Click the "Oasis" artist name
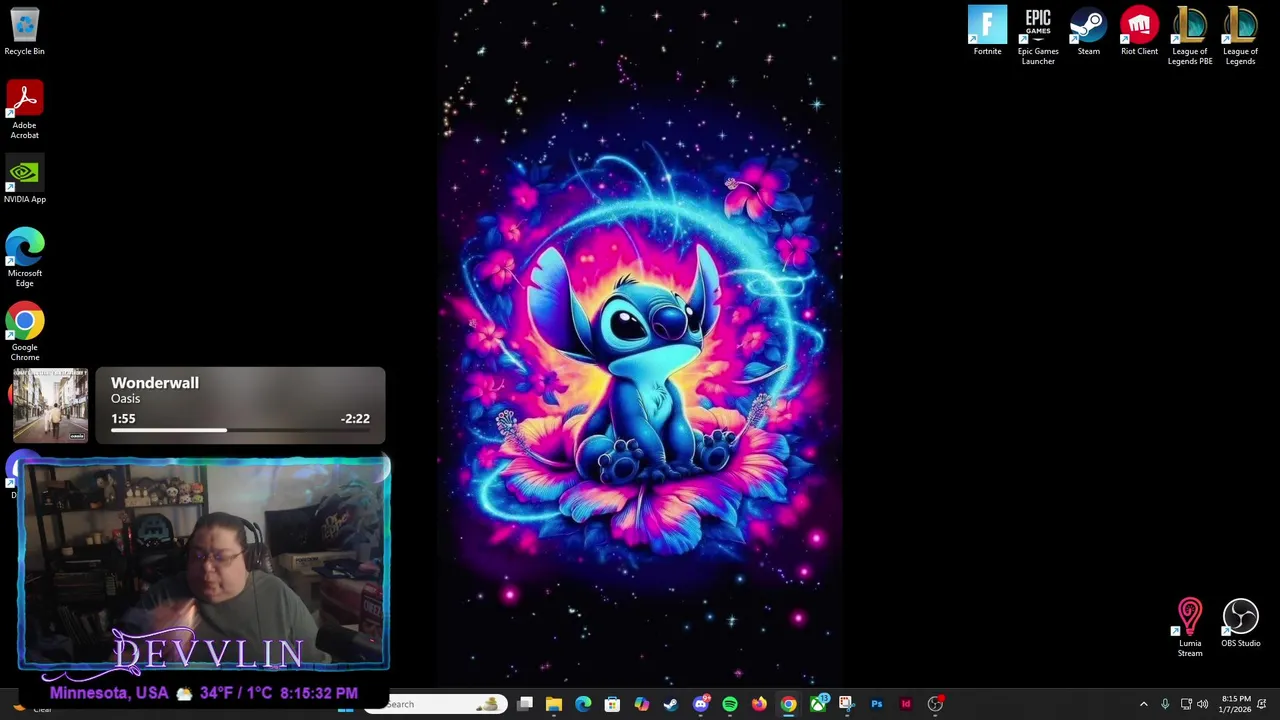 pos(125,399)
